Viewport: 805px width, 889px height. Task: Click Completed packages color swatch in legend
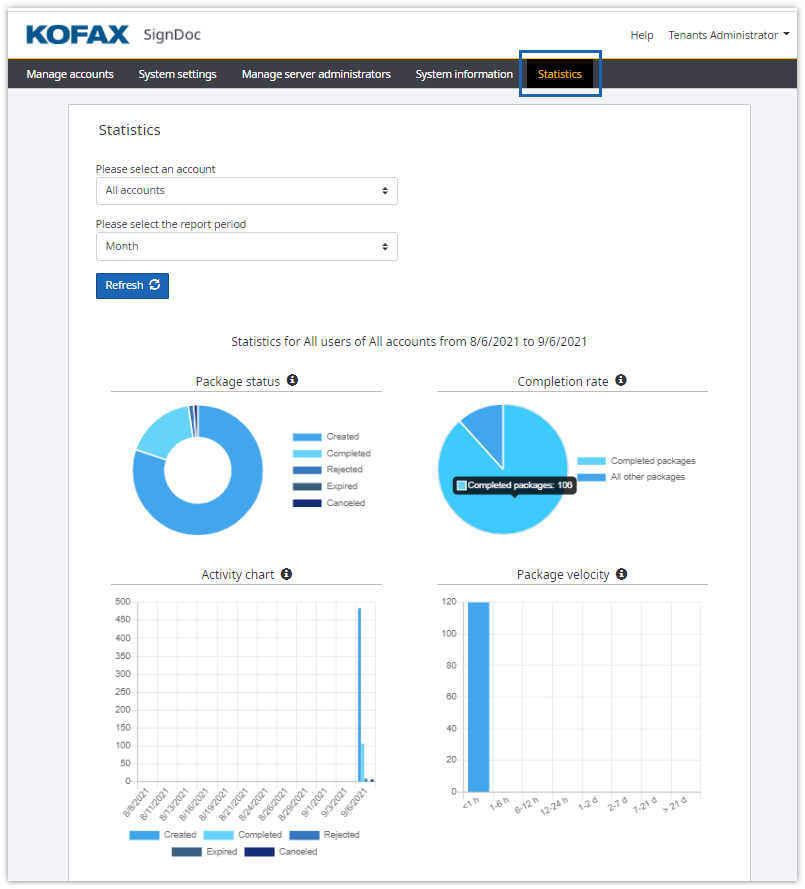pyautogui.click(x=591, y=461)
